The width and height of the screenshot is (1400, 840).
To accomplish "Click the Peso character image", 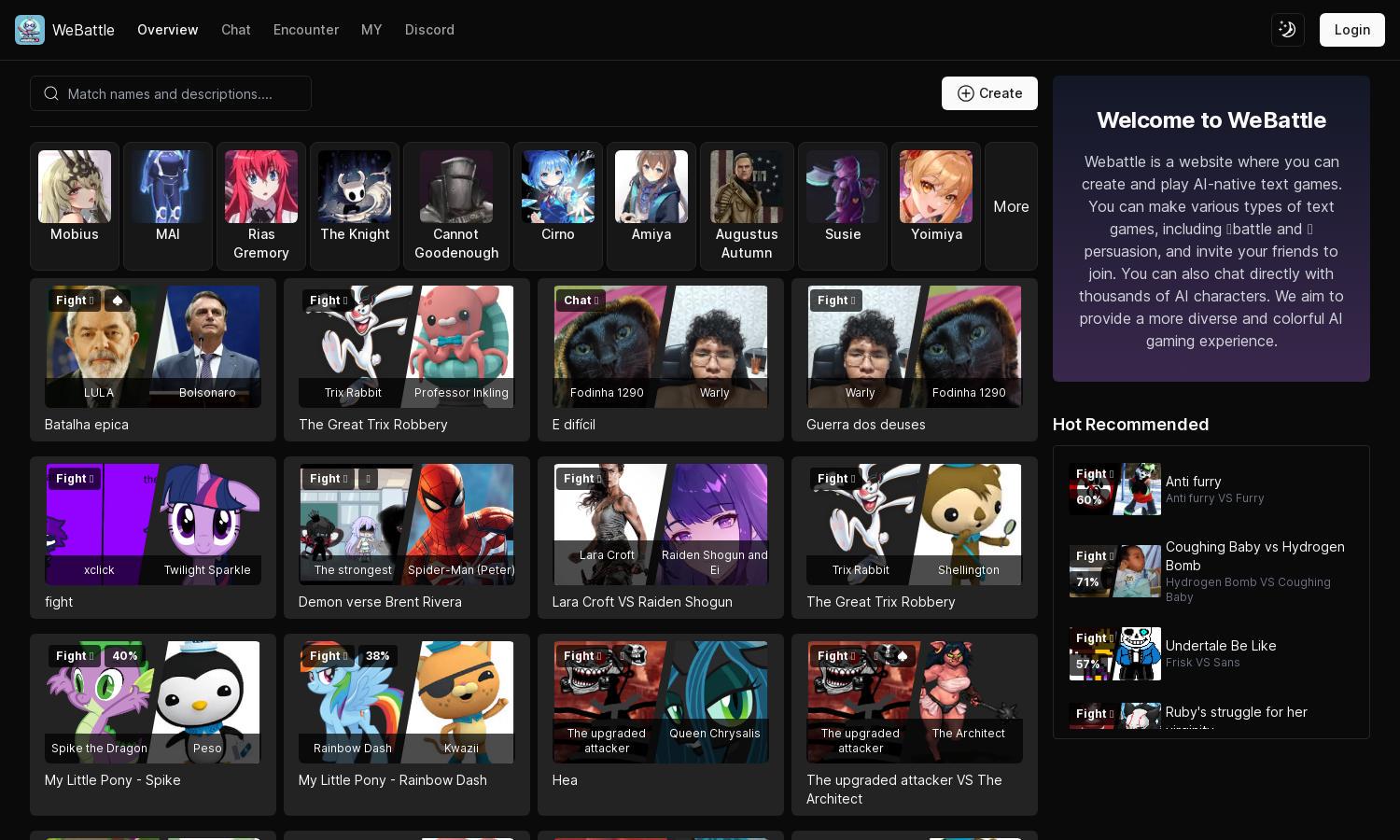I will (207, 702).
